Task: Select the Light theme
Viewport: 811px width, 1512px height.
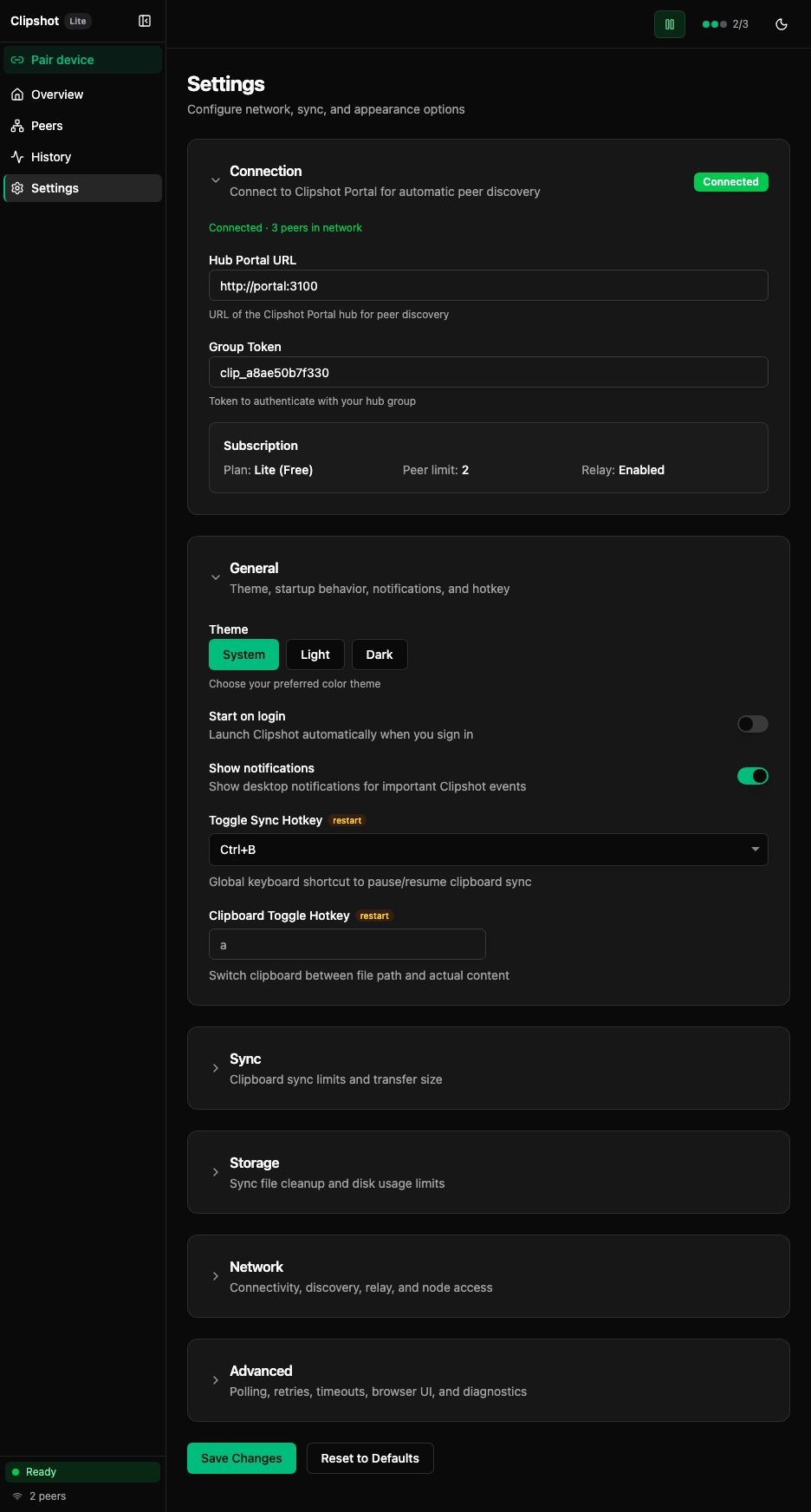Action: pos(315,654)
